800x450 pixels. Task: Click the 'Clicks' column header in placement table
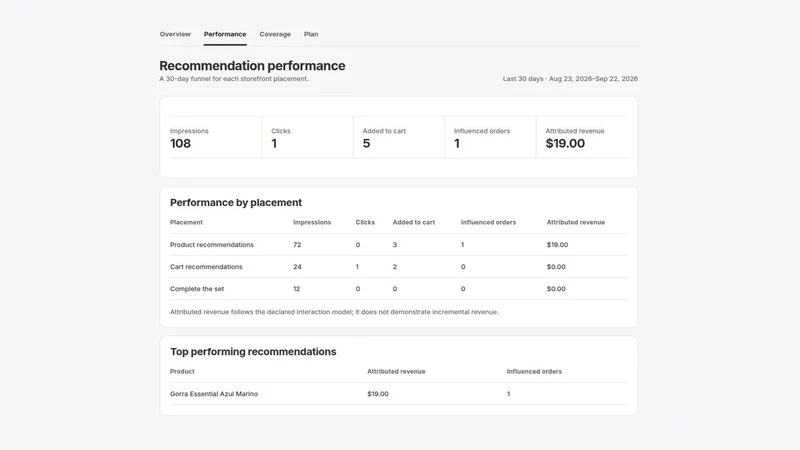tap(365, 222)
